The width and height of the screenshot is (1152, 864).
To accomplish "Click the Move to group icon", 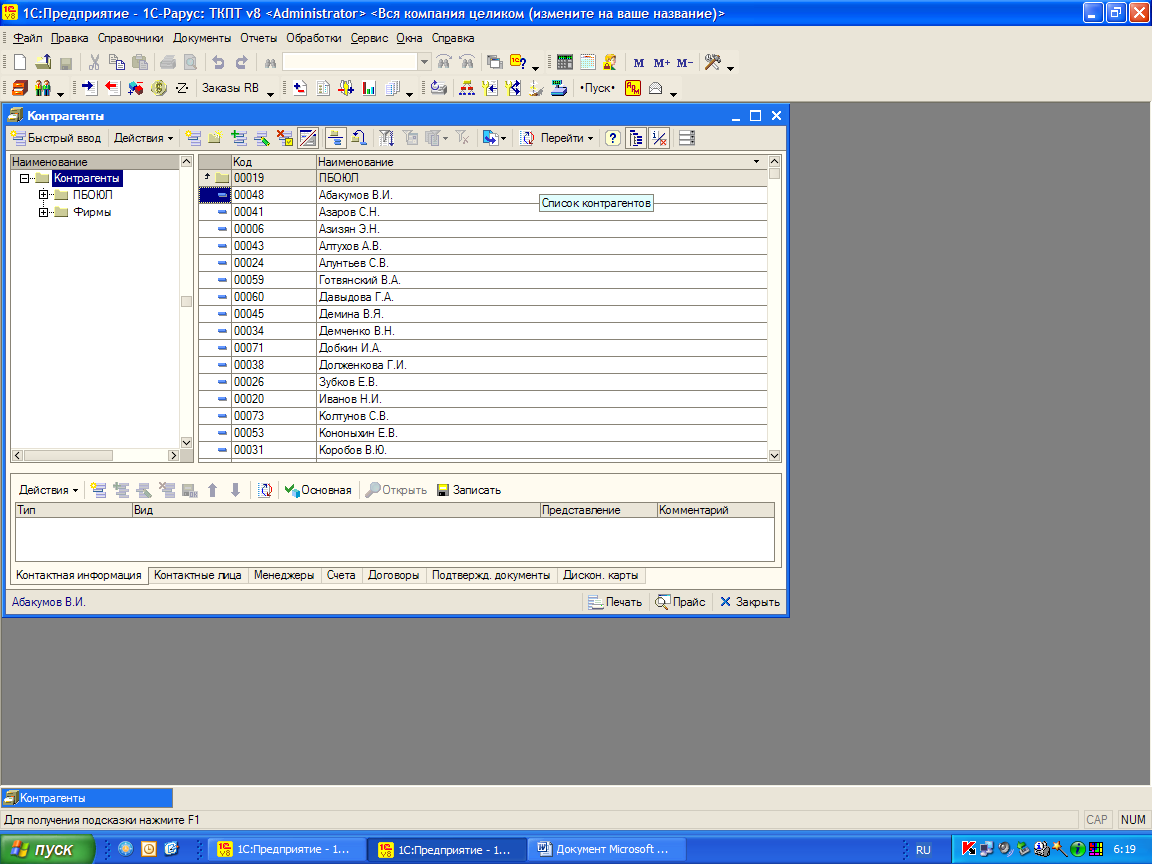I will pyautogui.click(x=358, y=137).
